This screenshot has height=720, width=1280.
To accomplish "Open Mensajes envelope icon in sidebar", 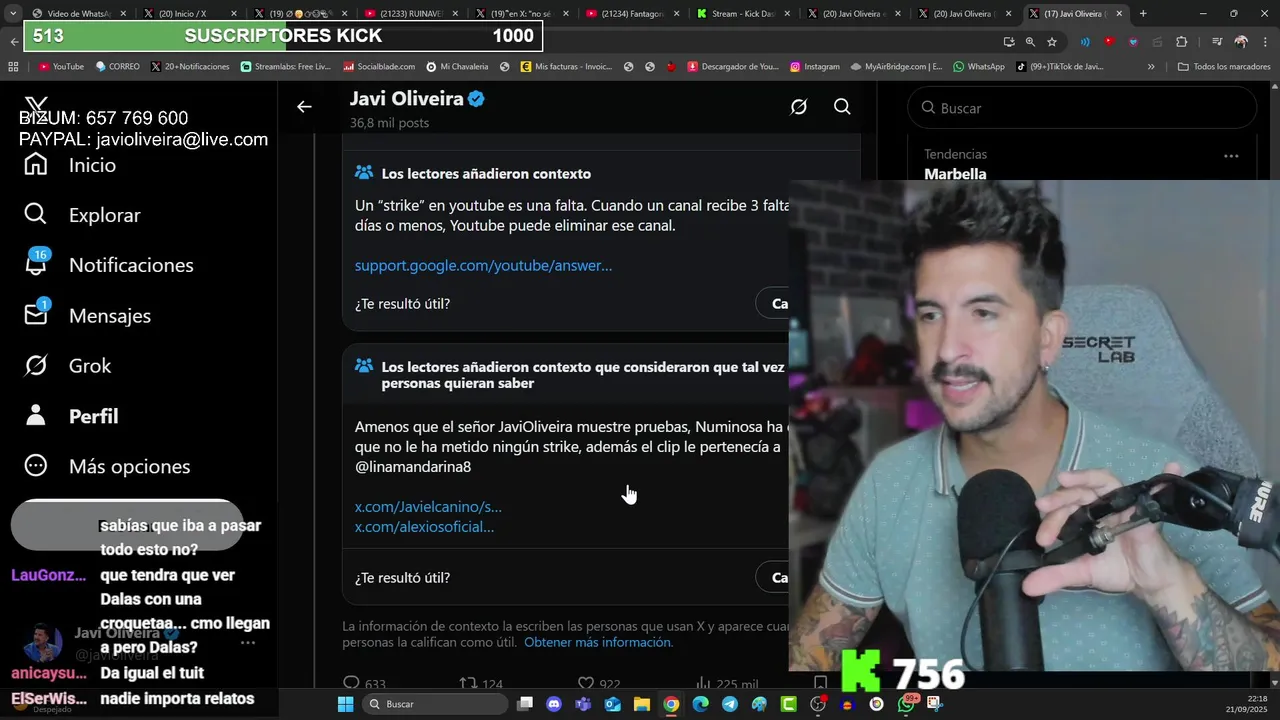I will 36,314.
